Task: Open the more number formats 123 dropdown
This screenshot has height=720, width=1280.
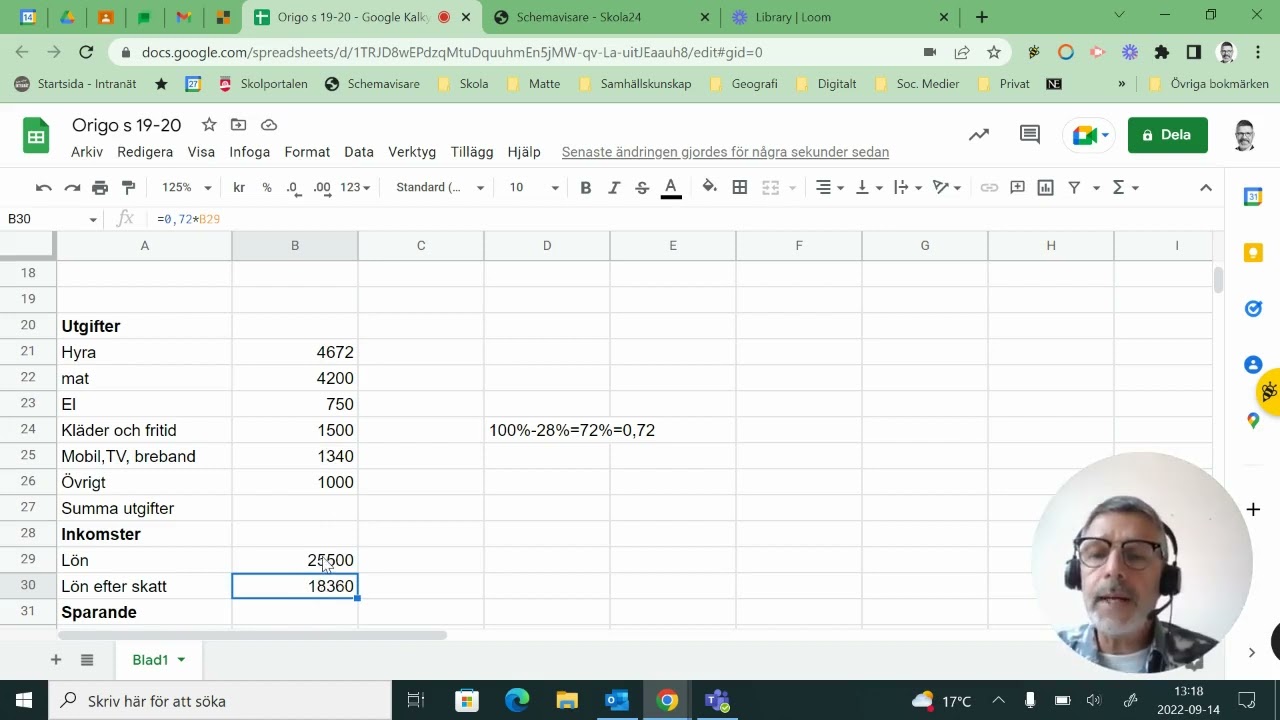Action: [x=355, y=187]
